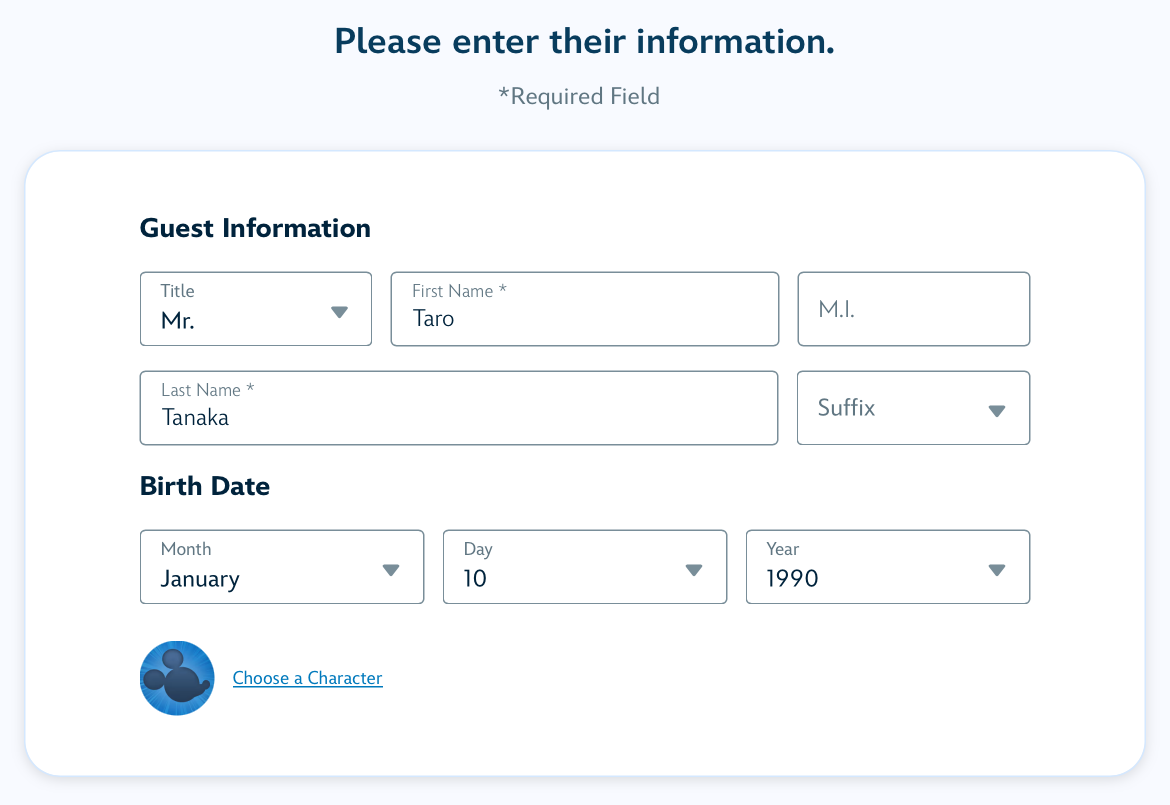Open the Year dropdown showing 1990
Image resolution: width=1170 pixels, height=805 pixels.
point(888,567)
